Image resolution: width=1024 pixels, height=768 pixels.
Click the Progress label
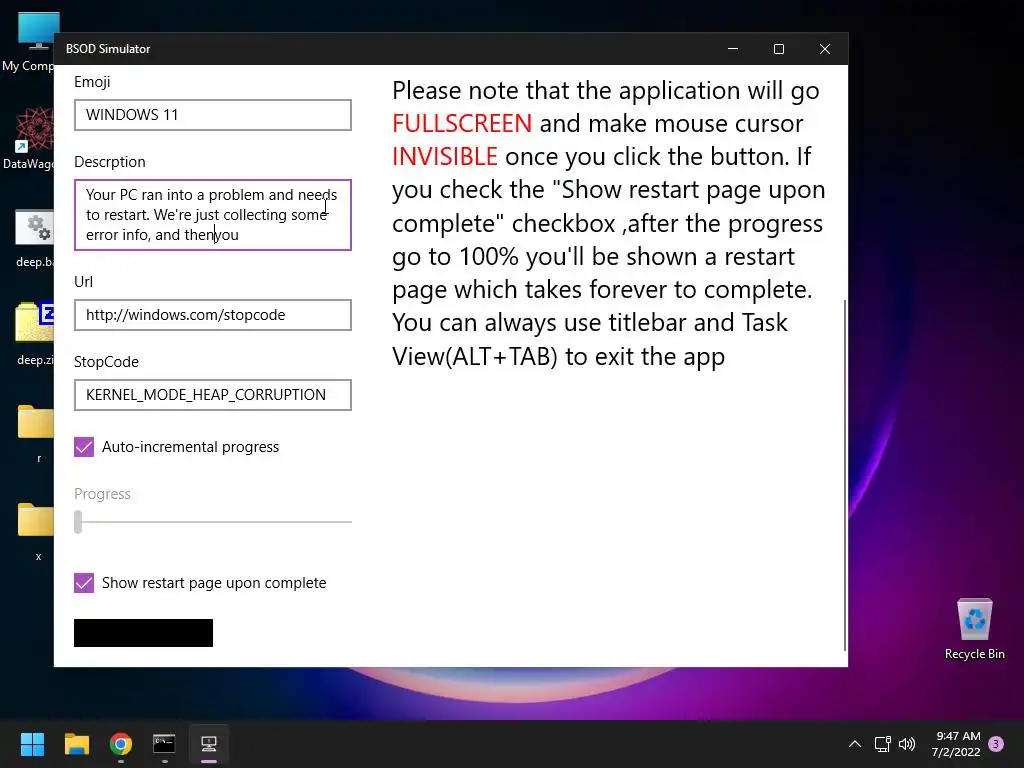click(x=103, y=494)
